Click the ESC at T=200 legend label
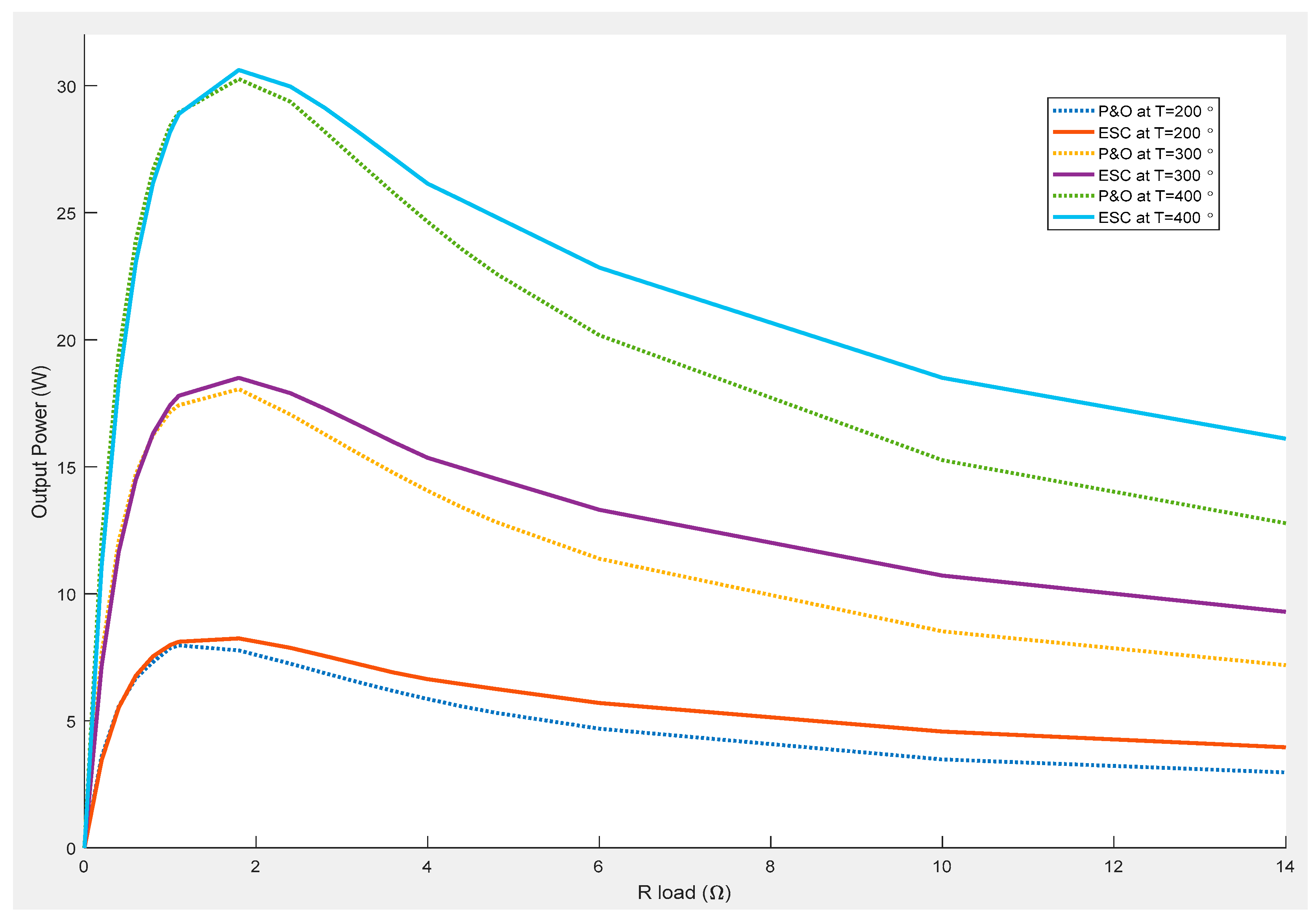Image resolution: width=1316 pixels, height=923 pixels. coord(1149,133)
